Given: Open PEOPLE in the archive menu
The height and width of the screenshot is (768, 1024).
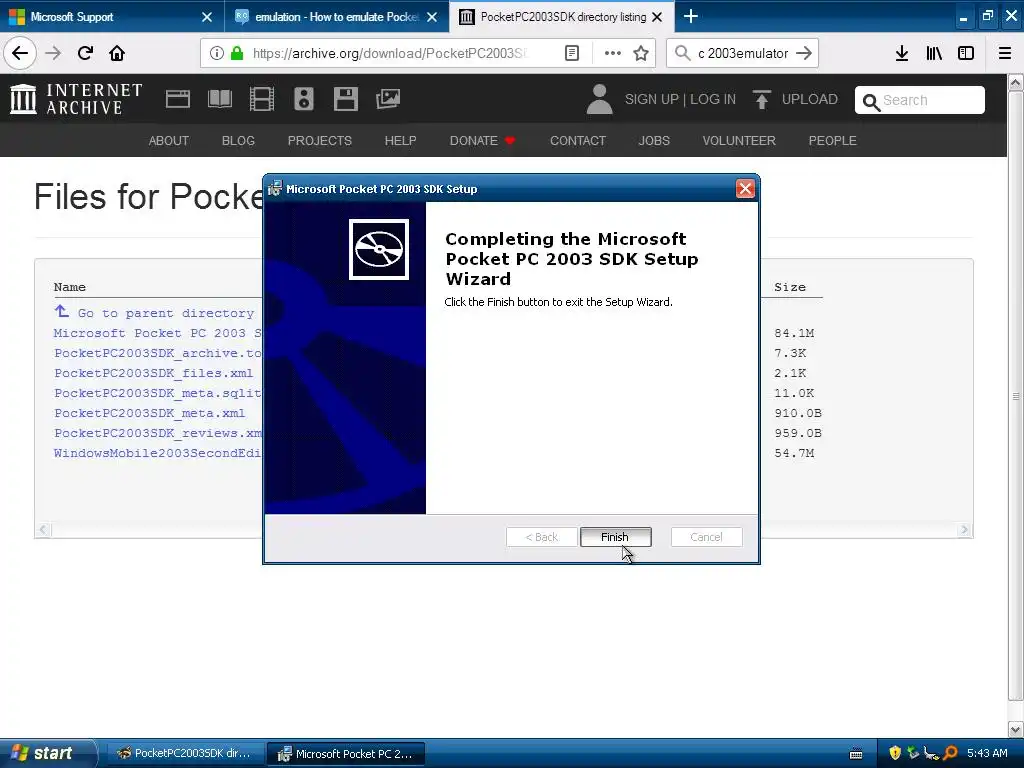Looking at the screenshot, I should (833, 140).
